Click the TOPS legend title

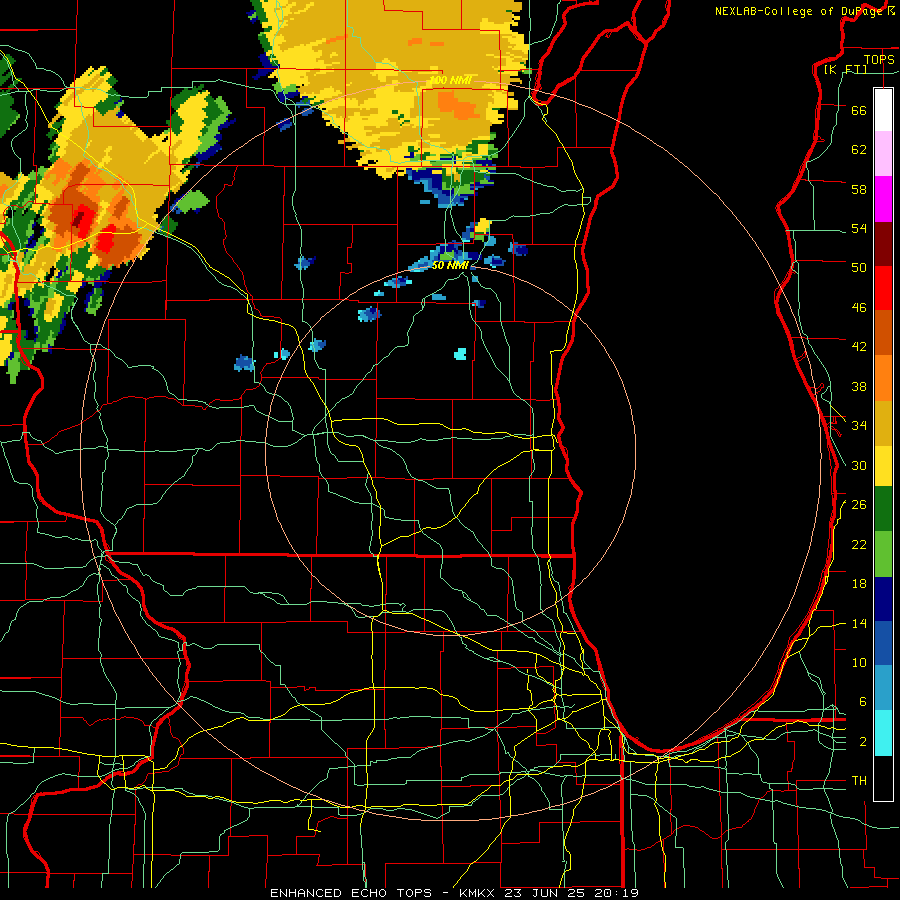click(879, 59)
